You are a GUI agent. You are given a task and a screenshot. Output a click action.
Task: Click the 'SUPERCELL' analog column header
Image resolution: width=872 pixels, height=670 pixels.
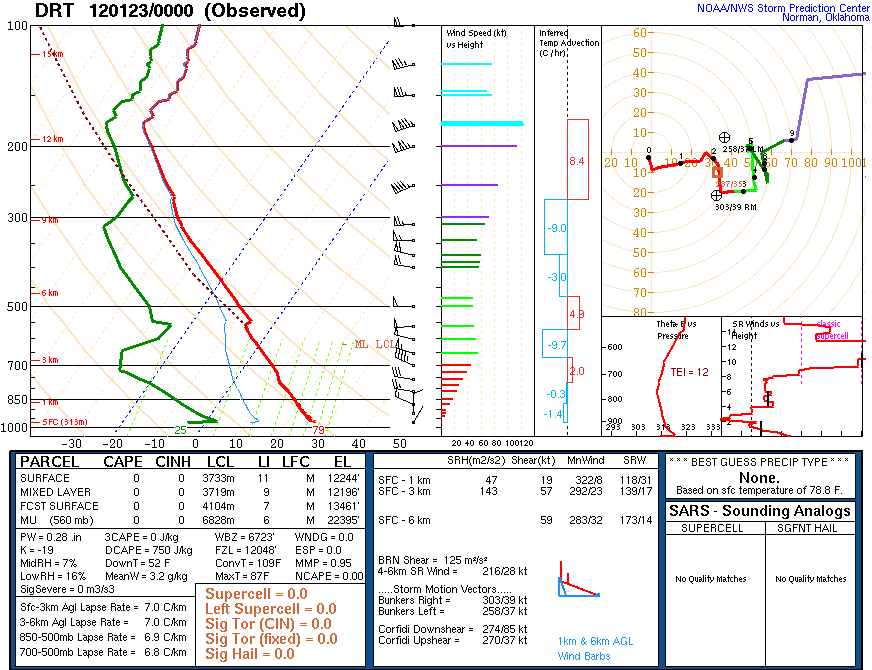click(712, 528)
